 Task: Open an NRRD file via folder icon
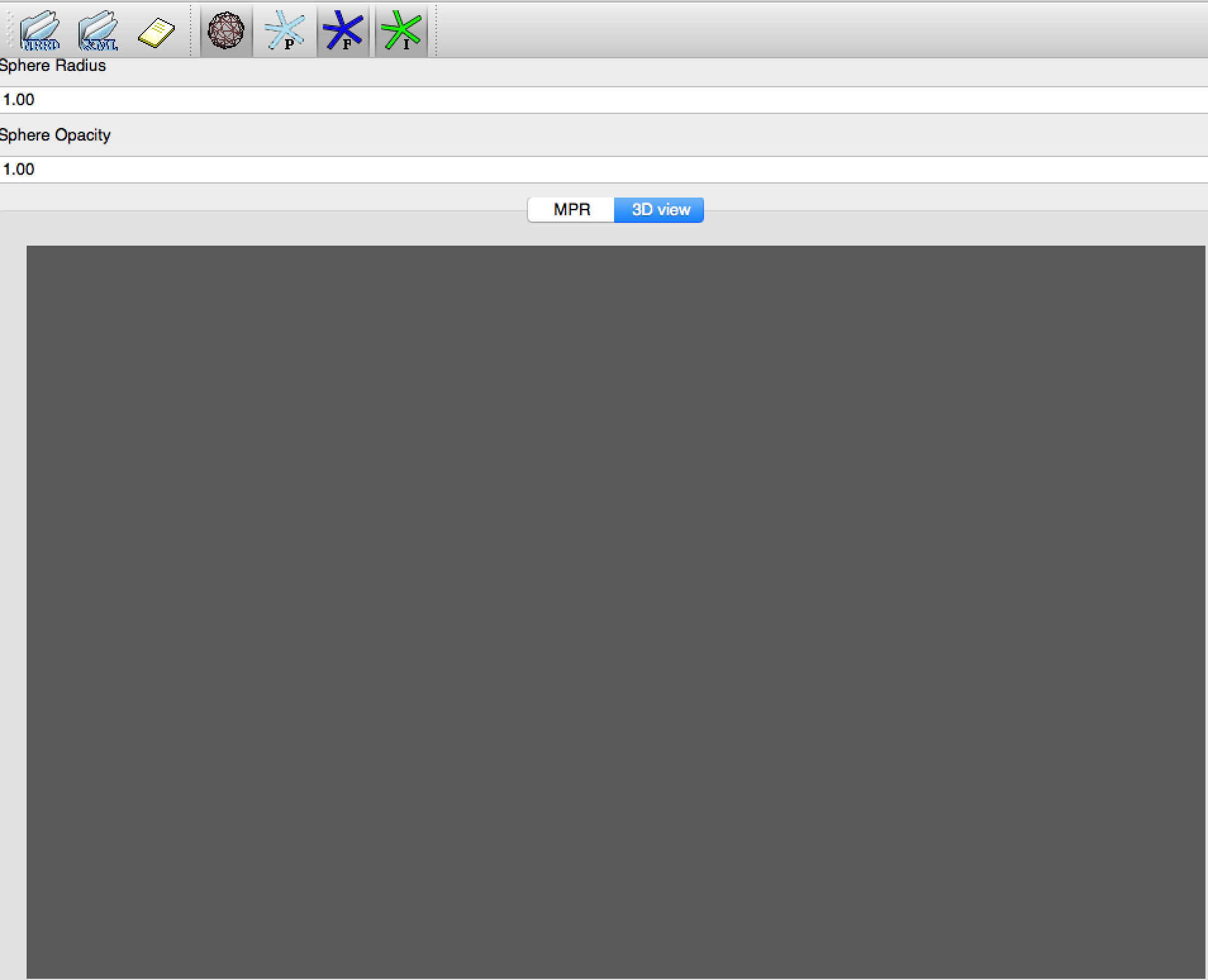(41, 31)
